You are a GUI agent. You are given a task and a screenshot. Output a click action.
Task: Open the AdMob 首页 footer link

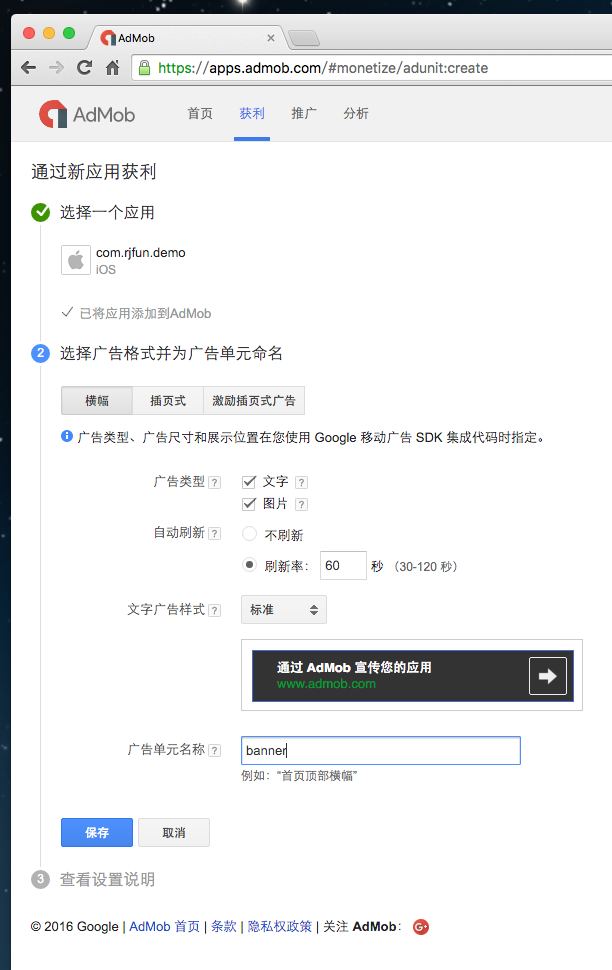[165, 927]
